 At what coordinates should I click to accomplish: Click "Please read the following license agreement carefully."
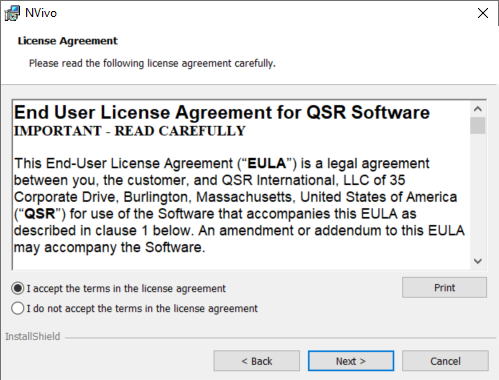coord(152,63)
